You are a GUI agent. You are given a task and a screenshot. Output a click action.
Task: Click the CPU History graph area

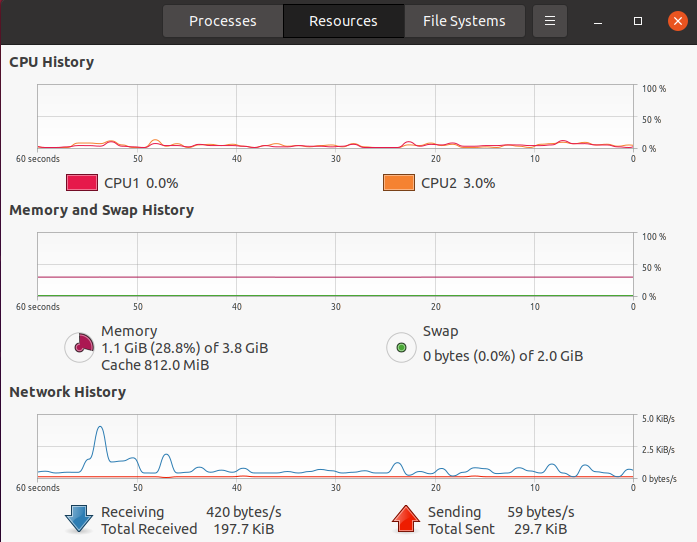pos(336,116)
